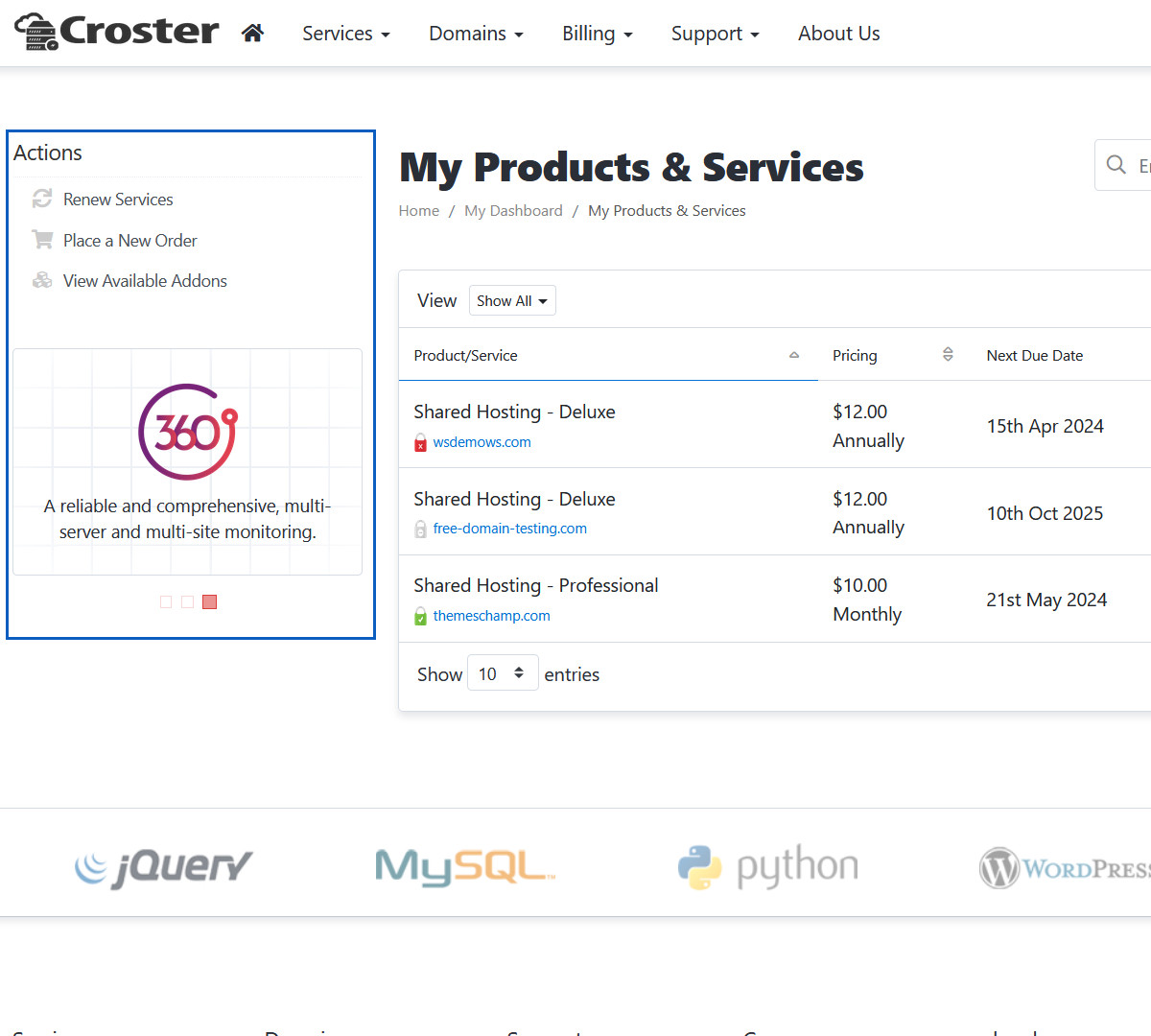Click the 360 monitoring promo banner
The width and height of the screenshot is (1151, 1036).
point(188,461)
